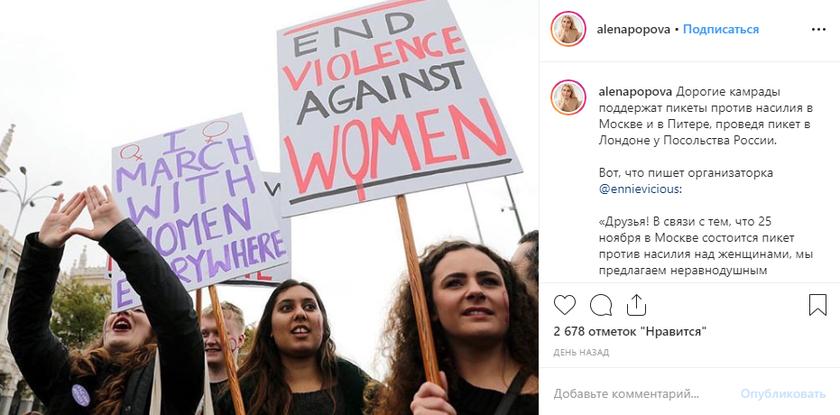Open the protest photo of the post
This screenshot has height=415, width=840.
[269, 207]
